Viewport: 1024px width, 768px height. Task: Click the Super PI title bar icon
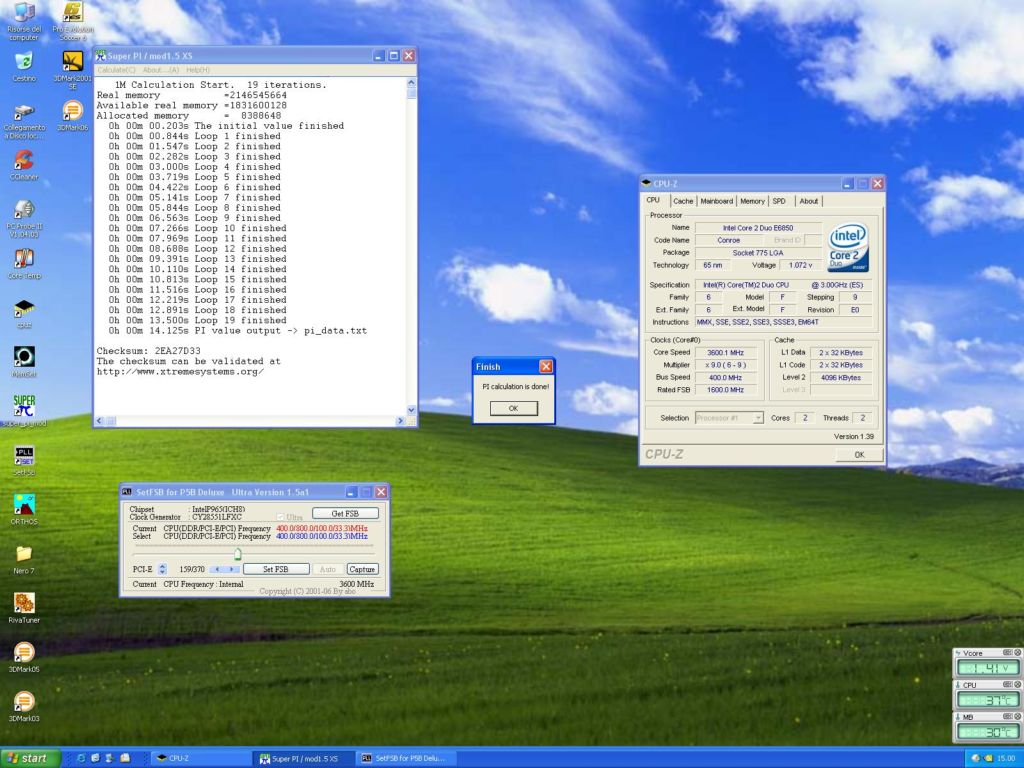[x=101, y=56]
